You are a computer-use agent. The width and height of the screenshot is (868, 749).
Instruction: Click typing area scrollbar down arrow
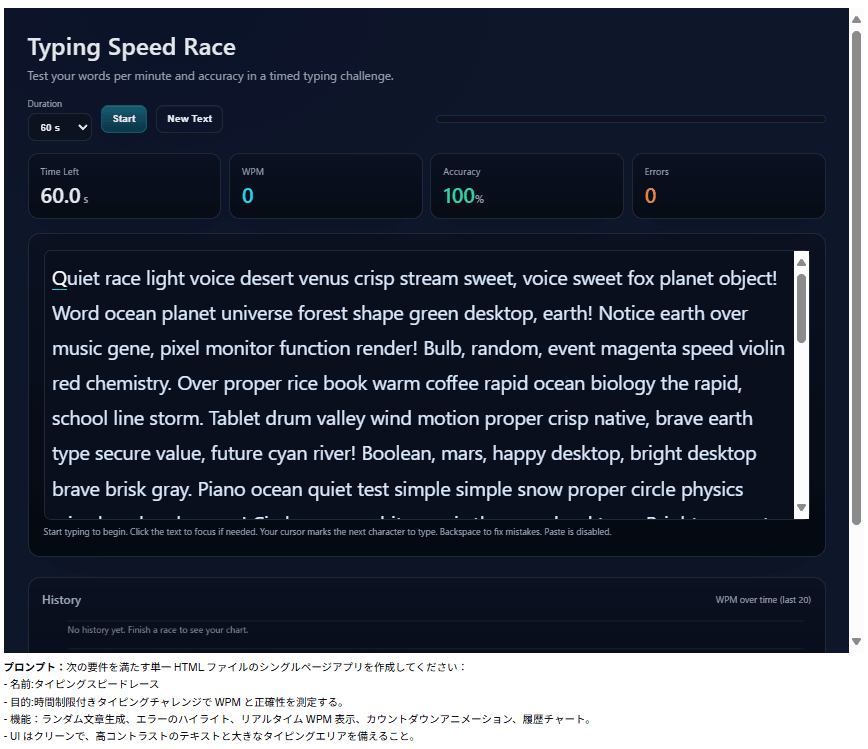pyautogui.click(x=801, y=508)
